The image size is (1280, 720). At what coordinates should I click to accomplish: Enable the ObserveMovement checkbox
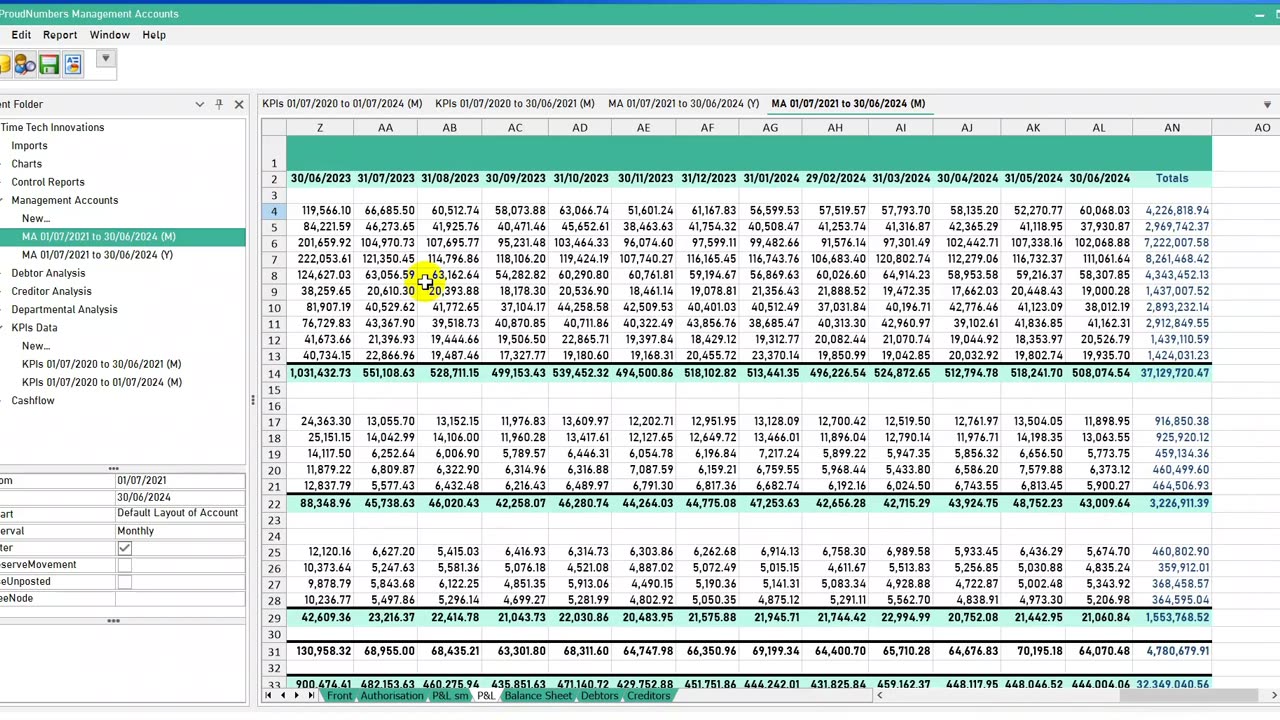click(124, 565)
